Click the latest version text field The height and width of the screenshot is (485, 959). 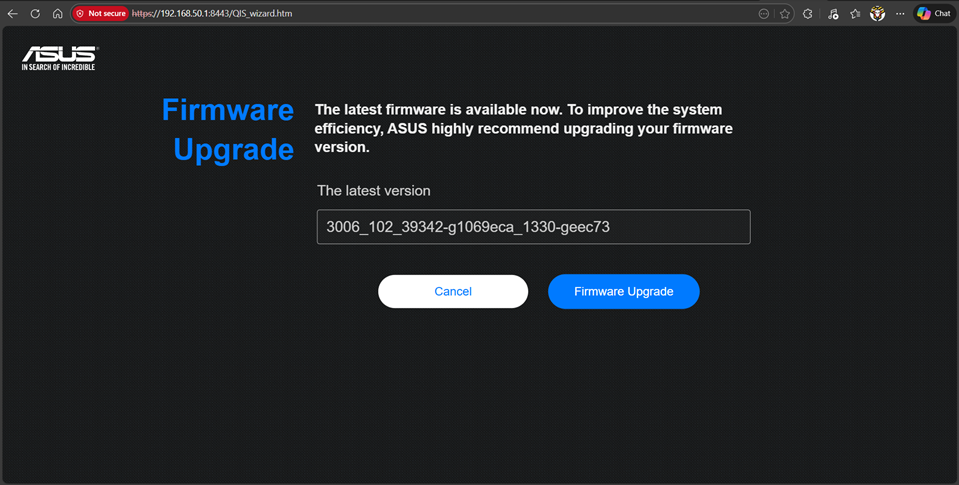[x=533, y=227]
